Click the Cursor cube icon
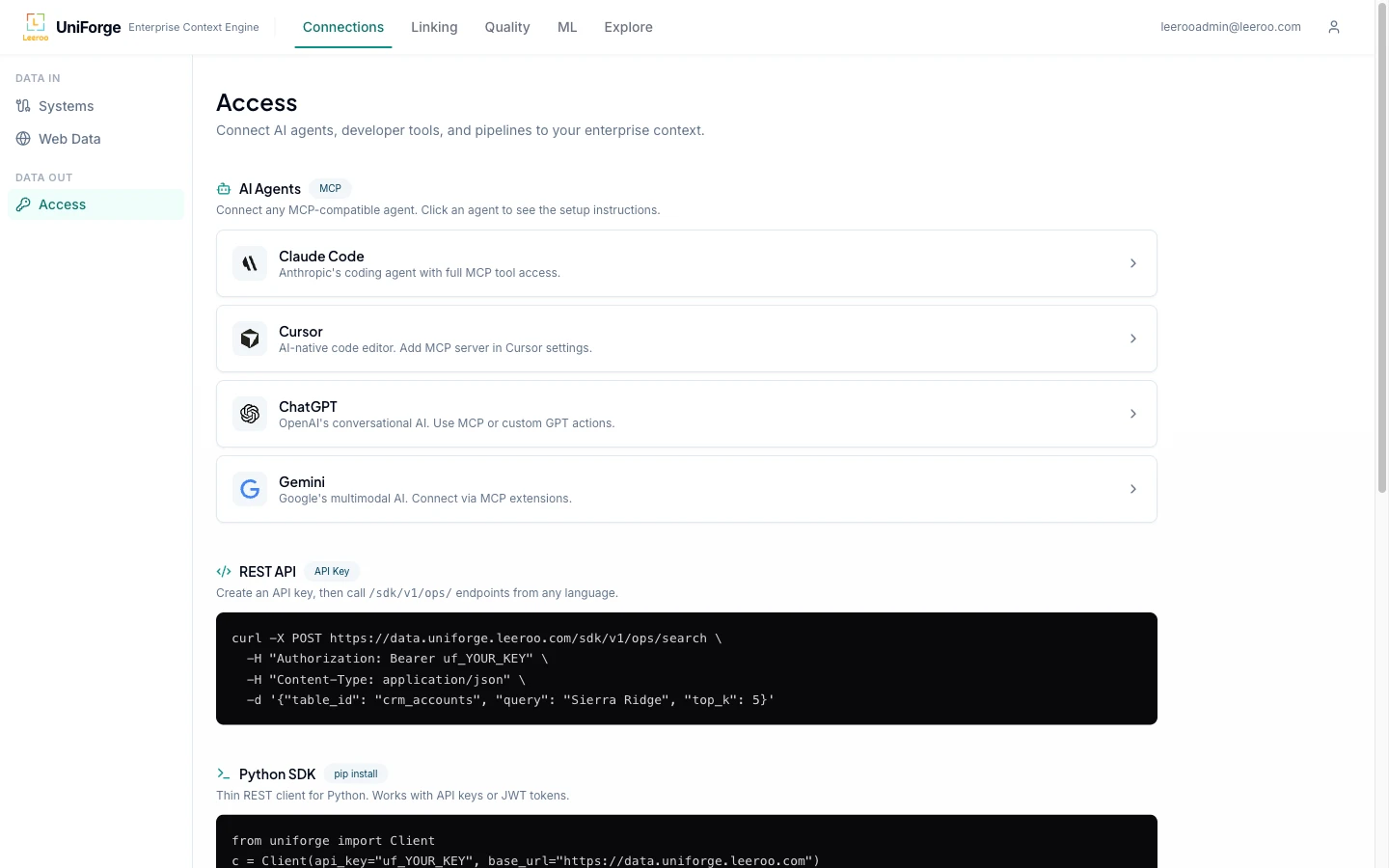Screen dimensions: 1389x868 tap(250, 339)
